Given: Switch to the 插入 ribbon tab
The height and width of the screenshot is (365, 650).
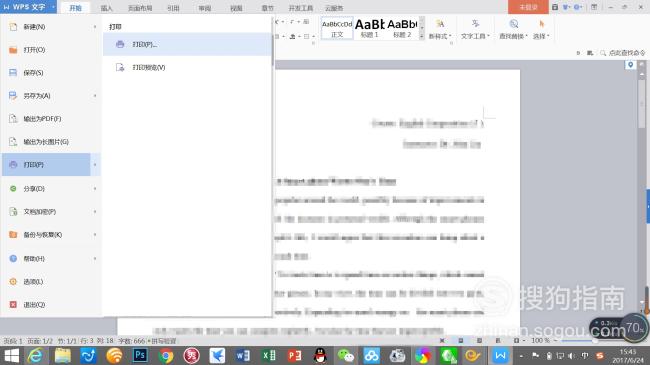Looking at the screenshot, I should [107, 8].
